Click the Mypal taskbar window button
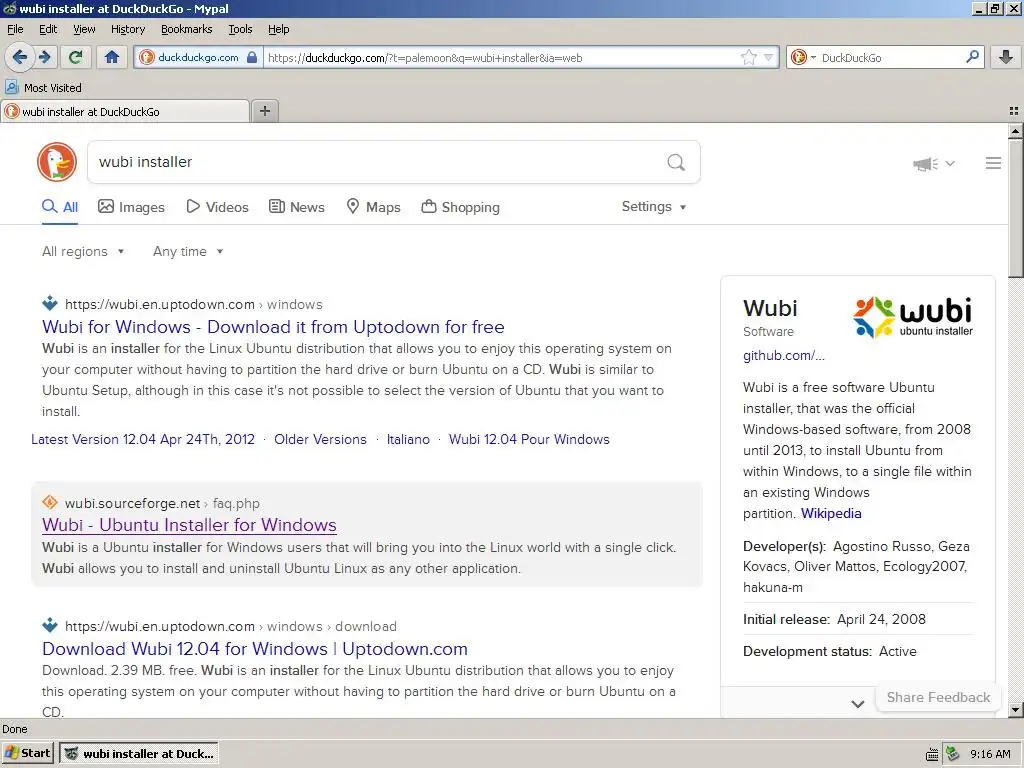Viewport: 1024px width, 768px height. tap(139, 753)
